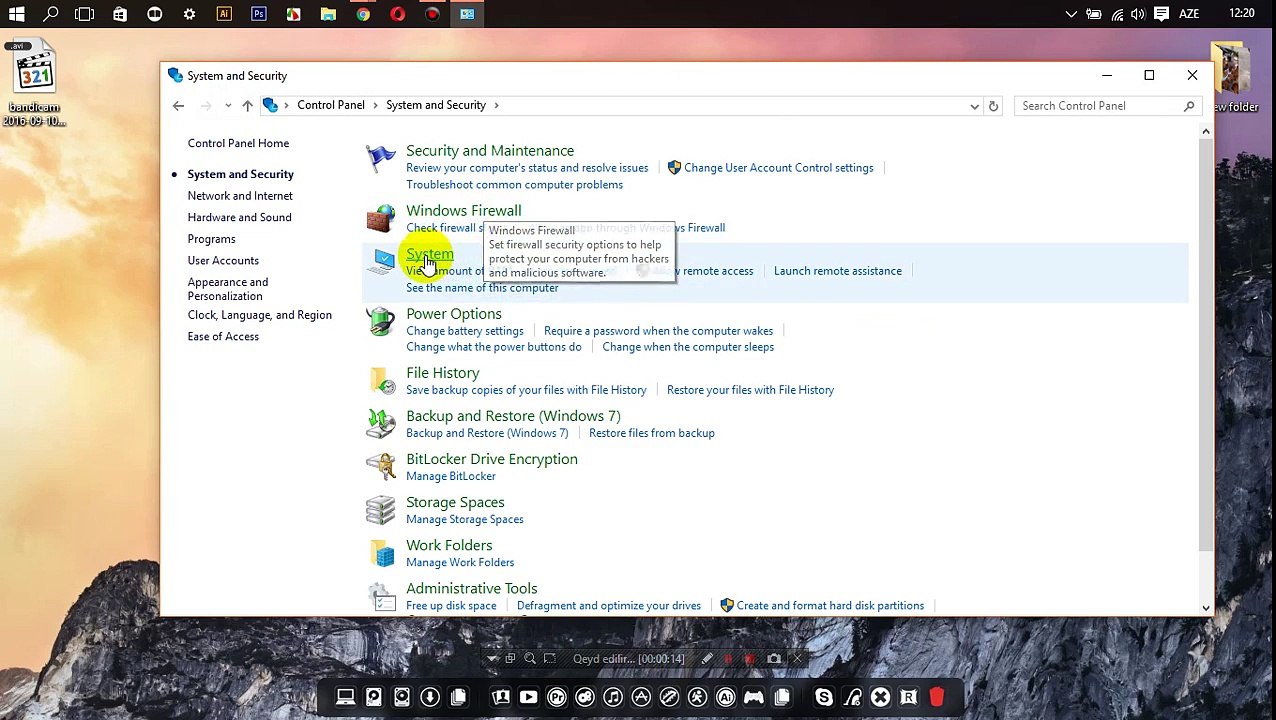Click the pencil draw icon on recorder bar
This screenshot has width=1276, height=720.
[x=707, y=659]
